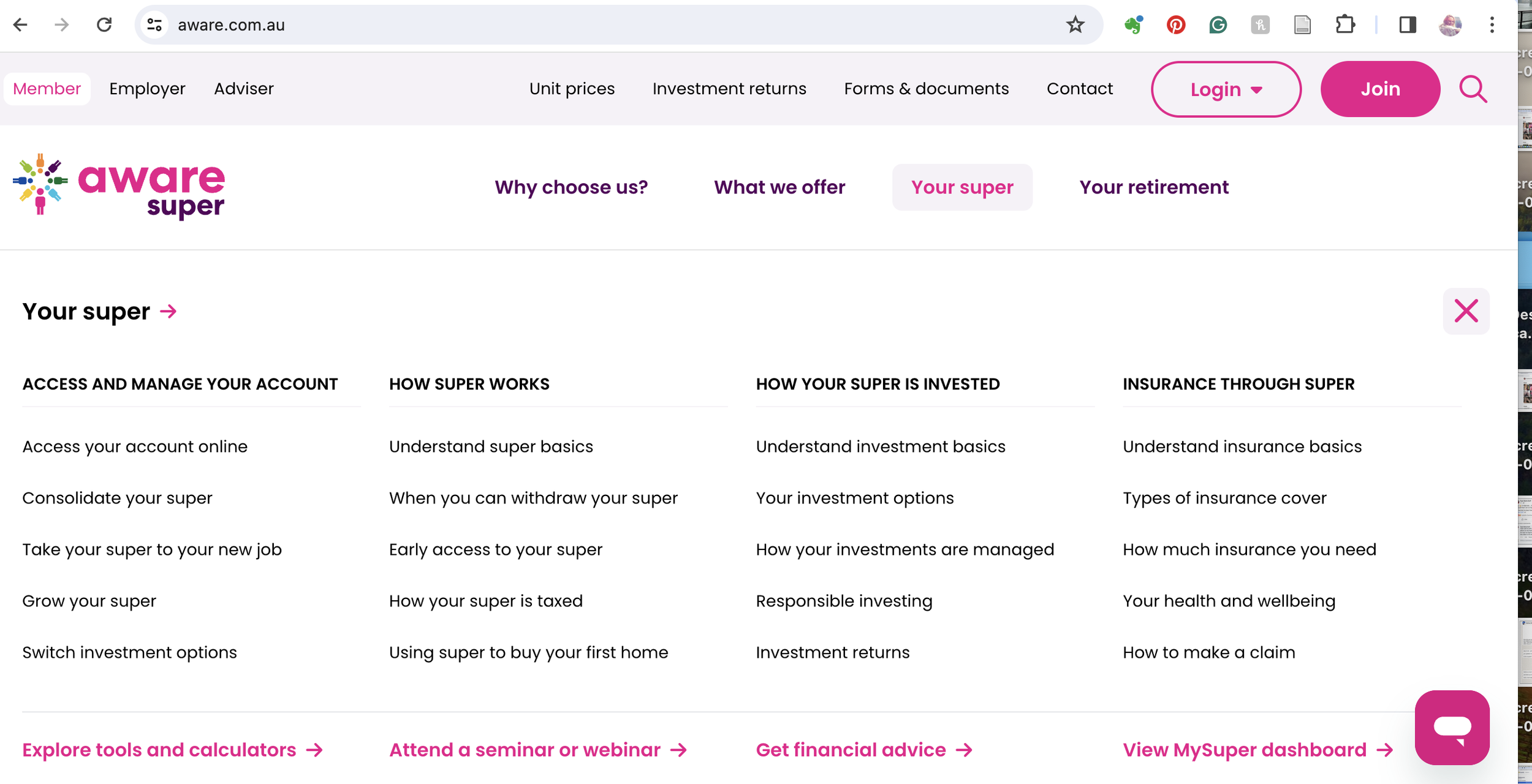This screenshot has width=1532, height=784.
Task: Open the Your retirement menu
Action: pos(1153,187)
